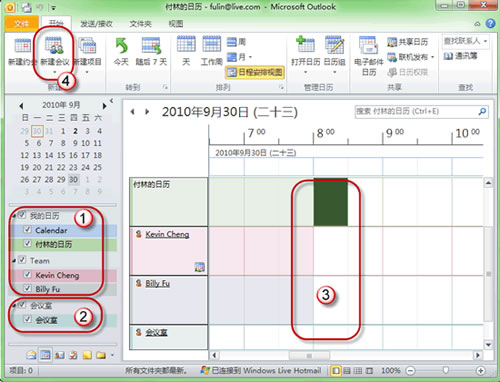The width and height of the screenshot is (500, 382).
Task: Open the Folder List in navigation pane
Action: [101, 355]
